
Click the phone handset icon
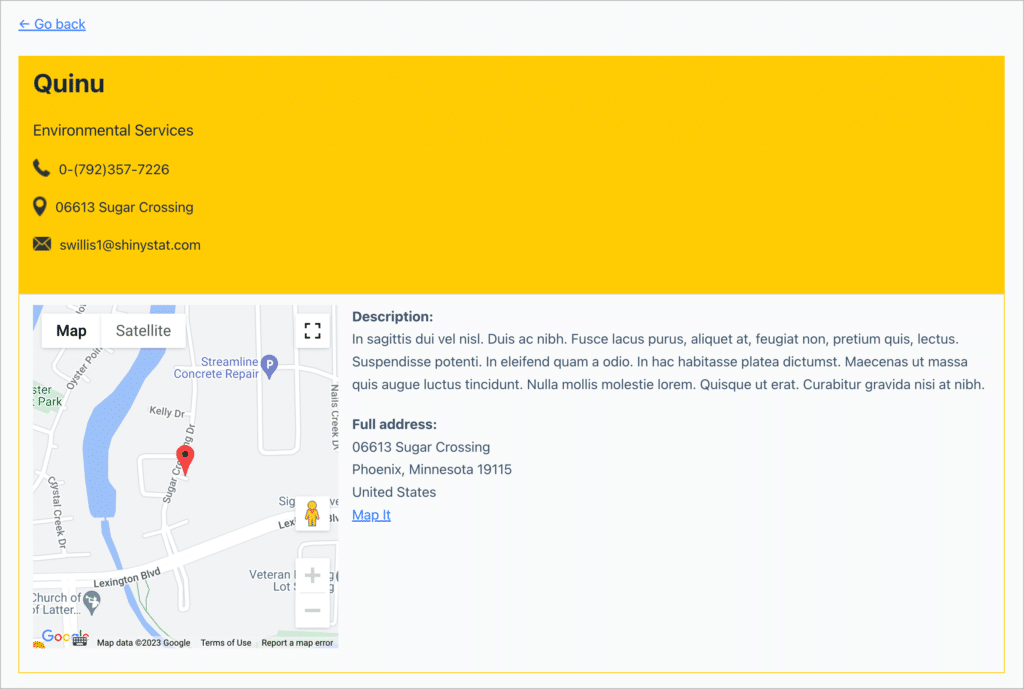(41, 168)
